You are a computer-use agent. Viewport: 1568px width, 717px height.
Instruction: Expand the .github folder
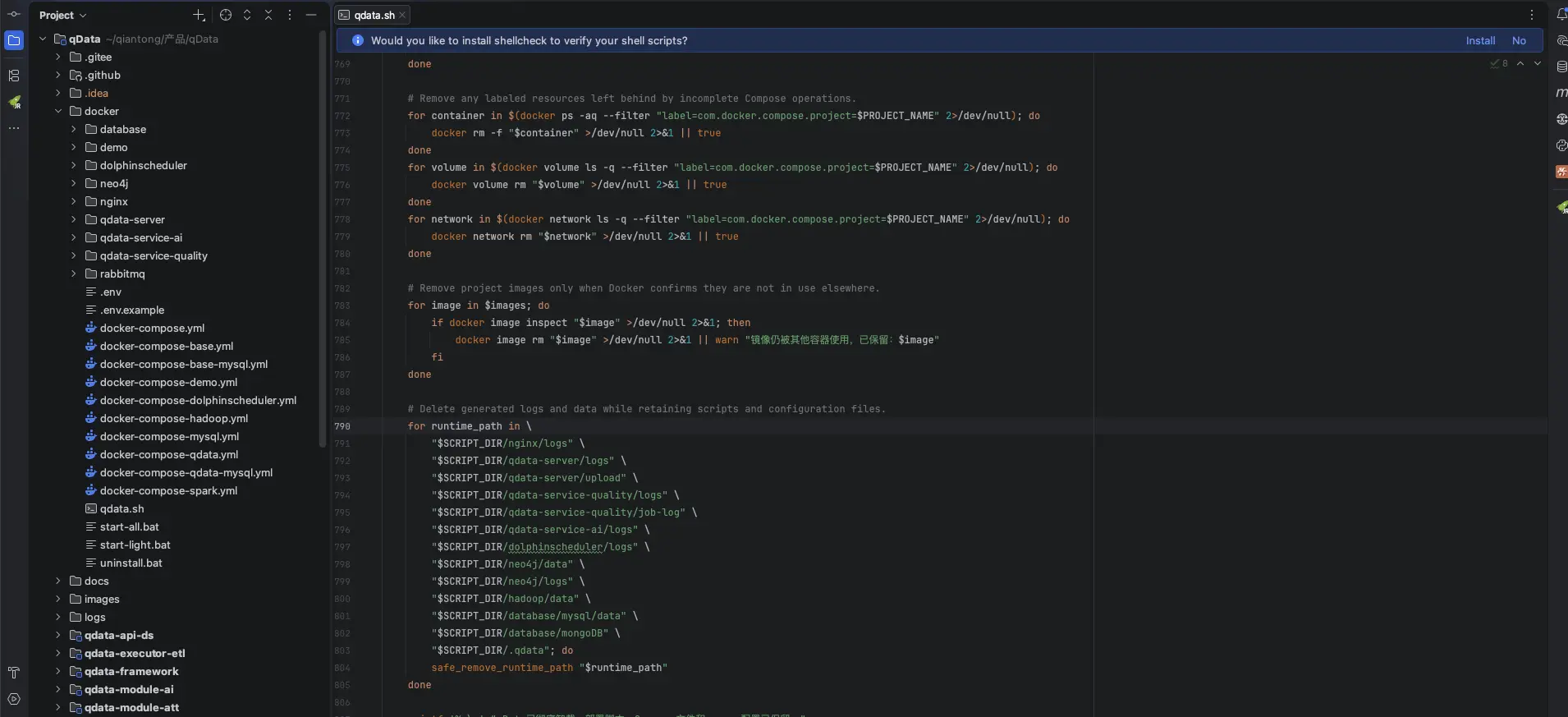pyautogui.click(x=58, y=75)
